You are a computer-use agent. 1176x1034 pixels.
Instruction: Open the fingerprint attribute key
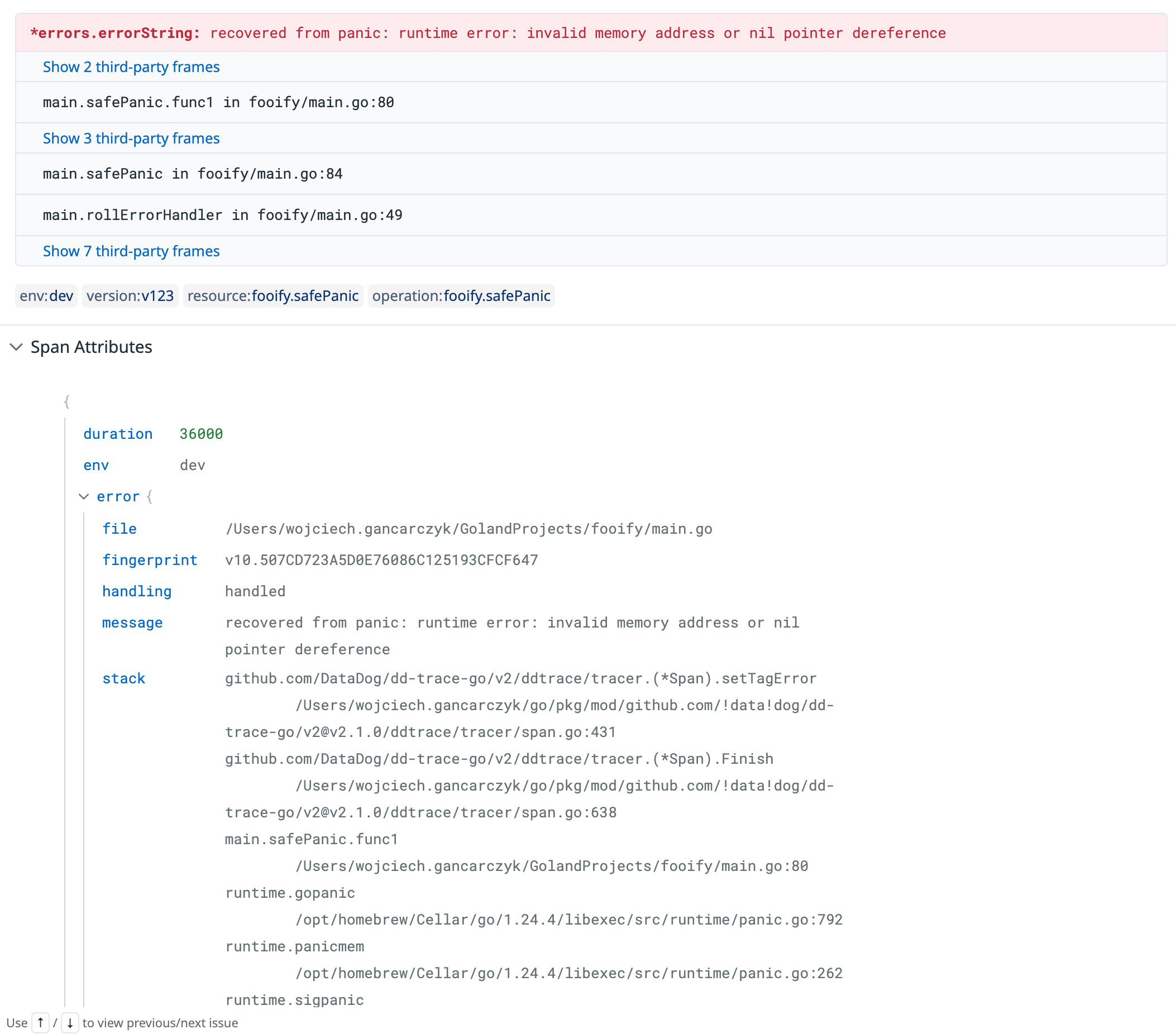(x=150, y=560)
